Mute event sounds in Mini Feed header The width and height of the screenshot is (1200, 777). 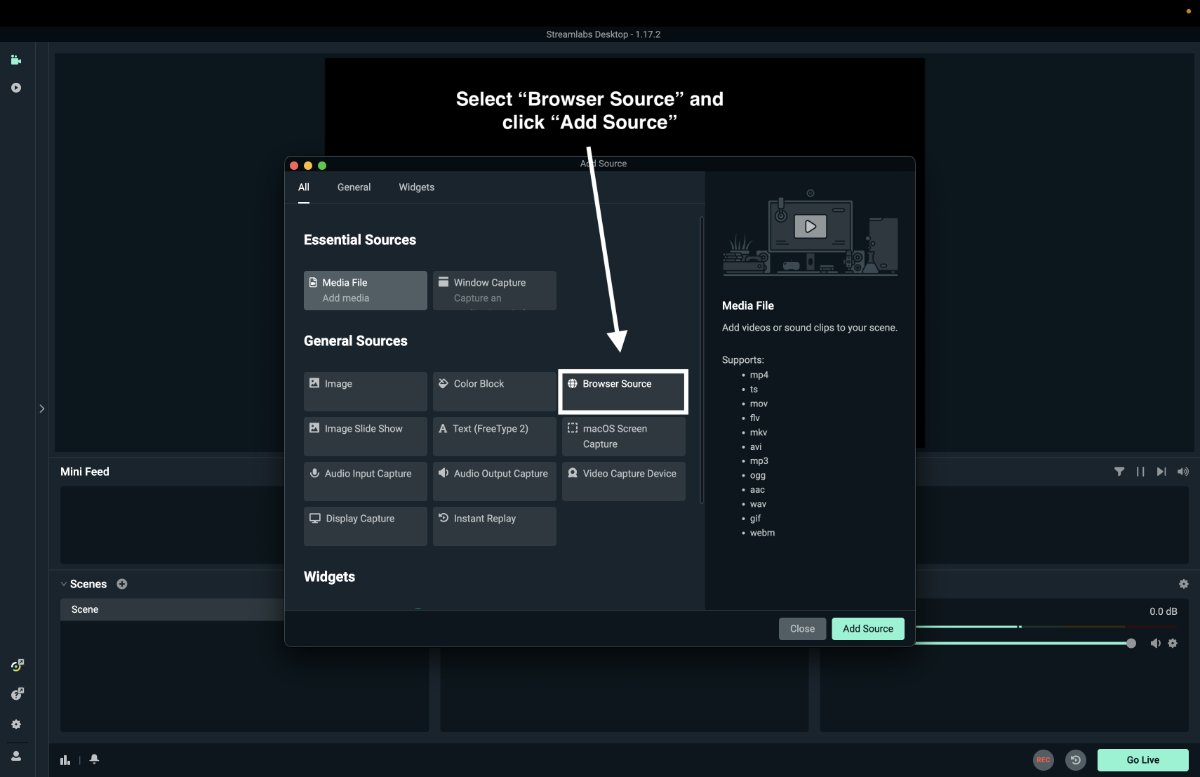1183,472
